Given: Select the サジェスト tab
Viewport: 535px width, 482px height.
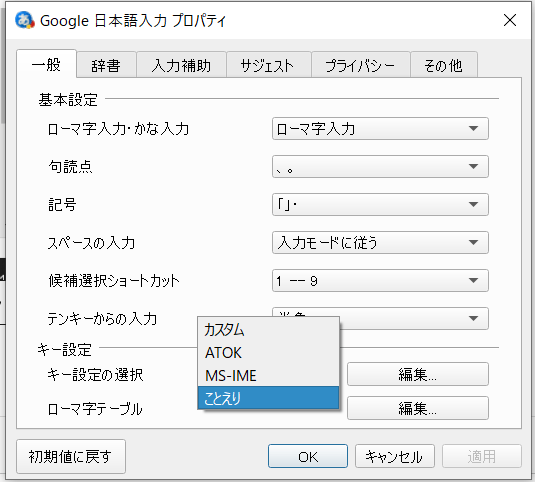Looking at the screenshot, I should pos(269,65).
